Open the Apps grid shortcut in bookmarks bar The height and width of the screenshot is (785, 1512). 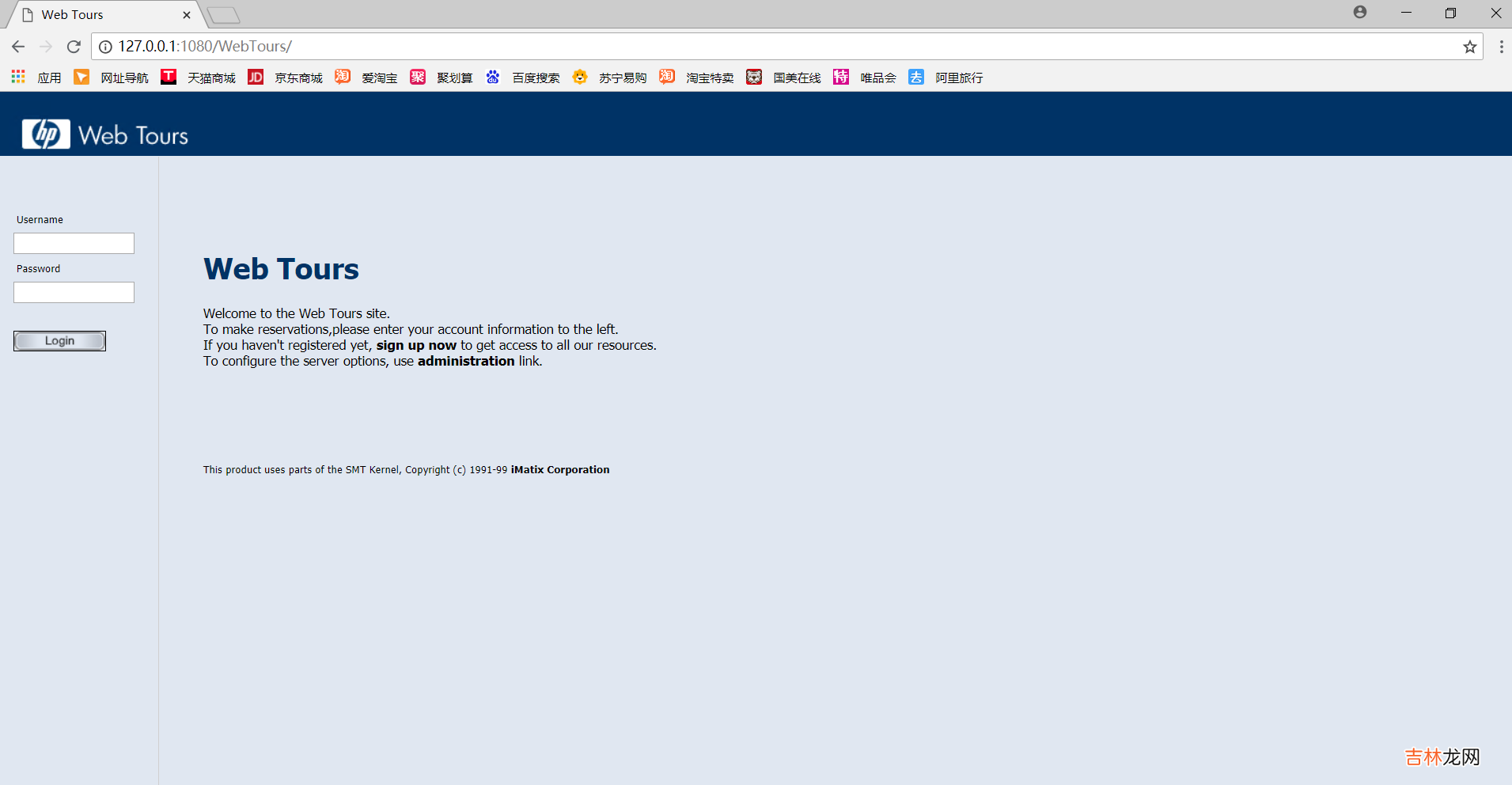[18, 77]
